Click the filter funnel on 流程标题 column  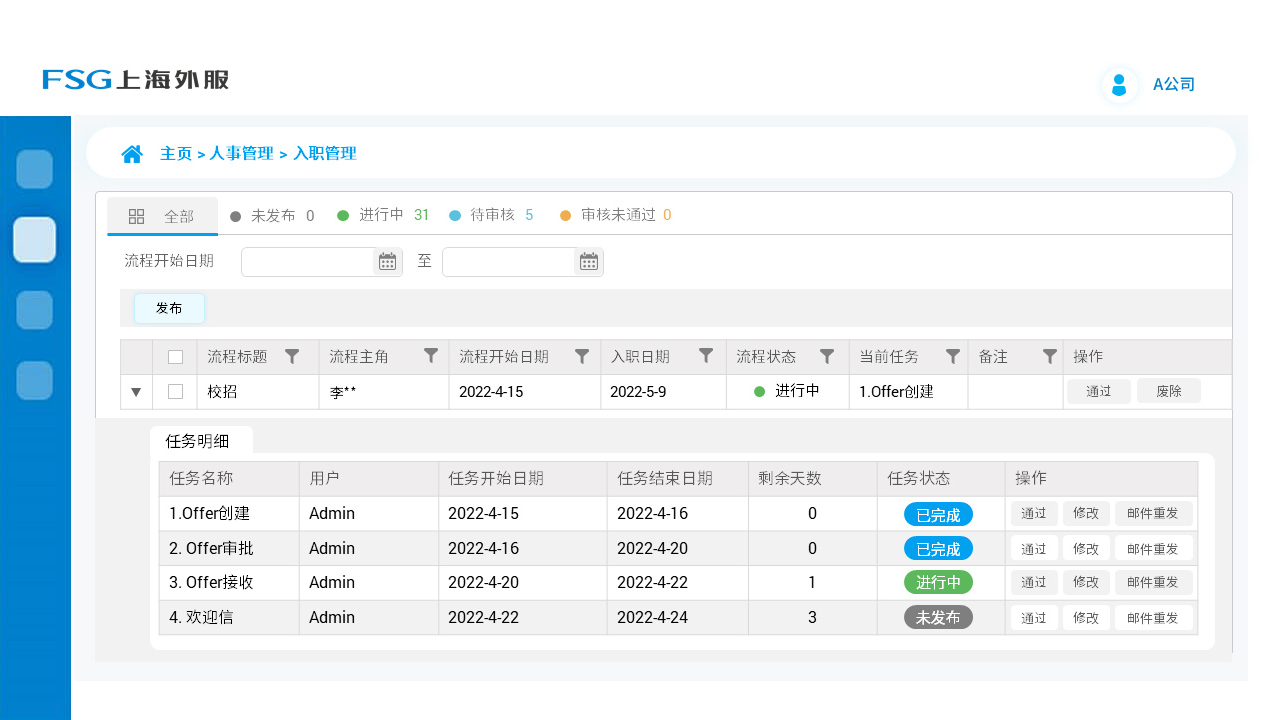tap(292, 356)
